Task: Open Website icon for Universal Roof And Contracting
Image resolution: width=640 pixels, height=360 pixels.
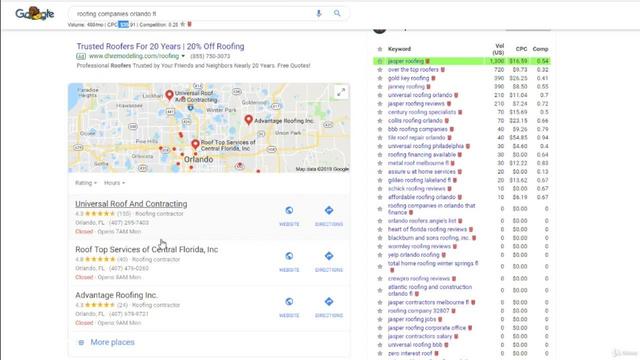Action: [289, 211]
